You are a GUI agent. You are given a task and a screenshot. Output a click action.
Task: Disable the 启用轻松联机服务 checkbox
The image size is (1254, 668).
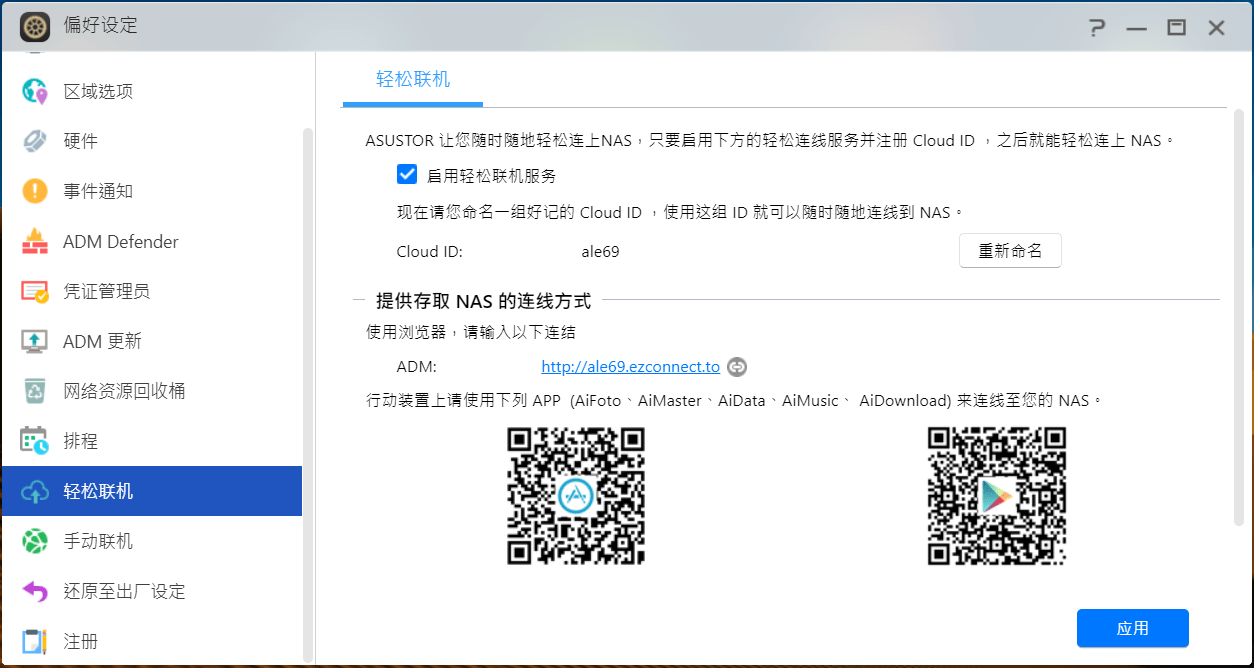pyautogui.click(x=407, y=173)
